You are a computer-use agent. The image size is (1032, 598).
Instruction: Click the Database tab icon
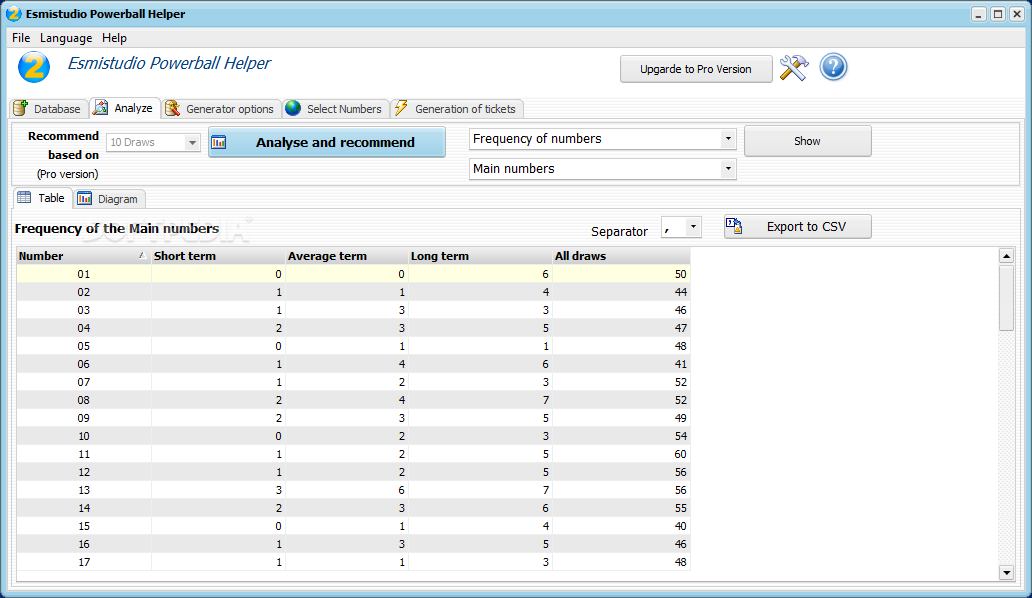point(20,108)
